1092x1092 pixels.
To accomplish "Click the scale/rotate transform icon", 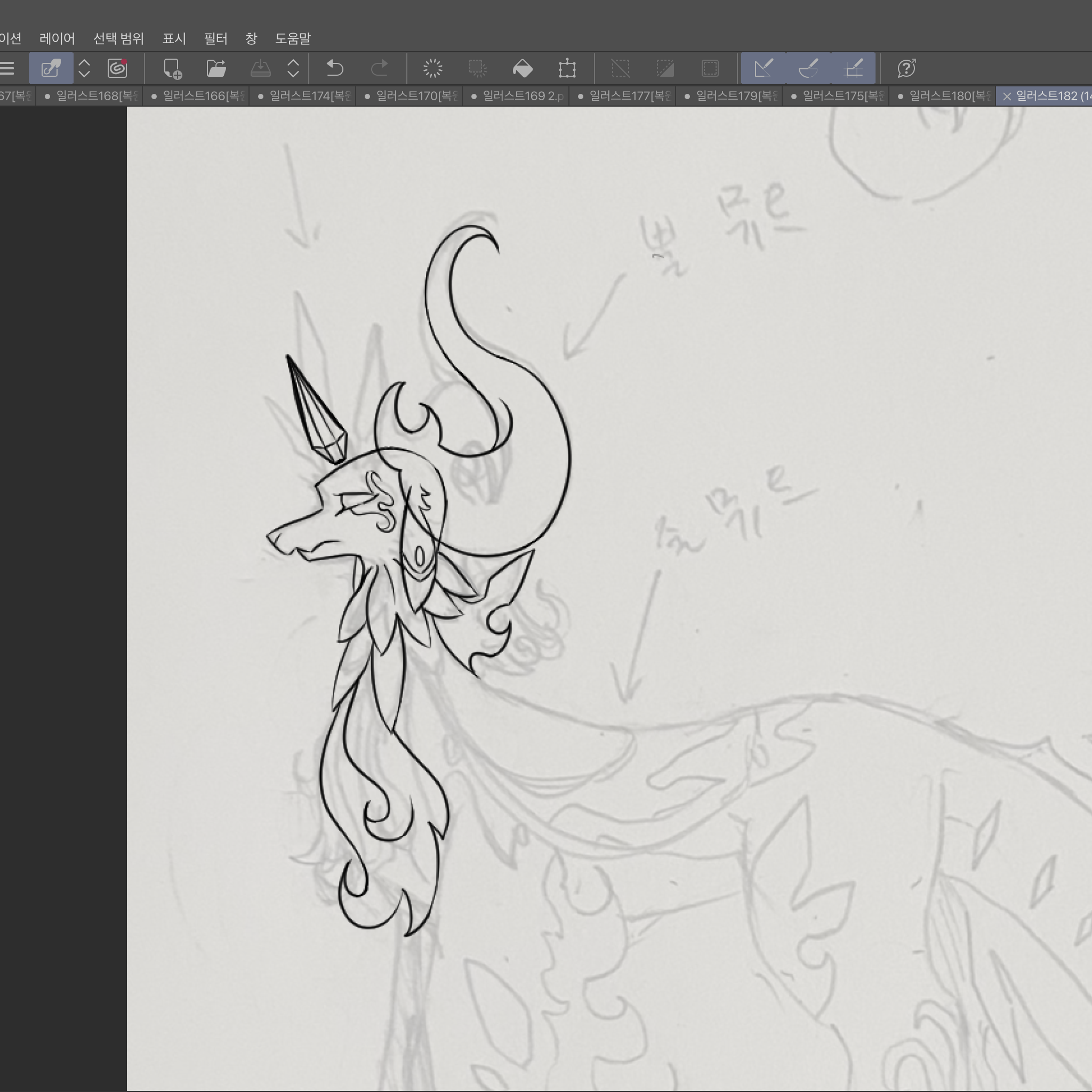I will pos(567,68).
